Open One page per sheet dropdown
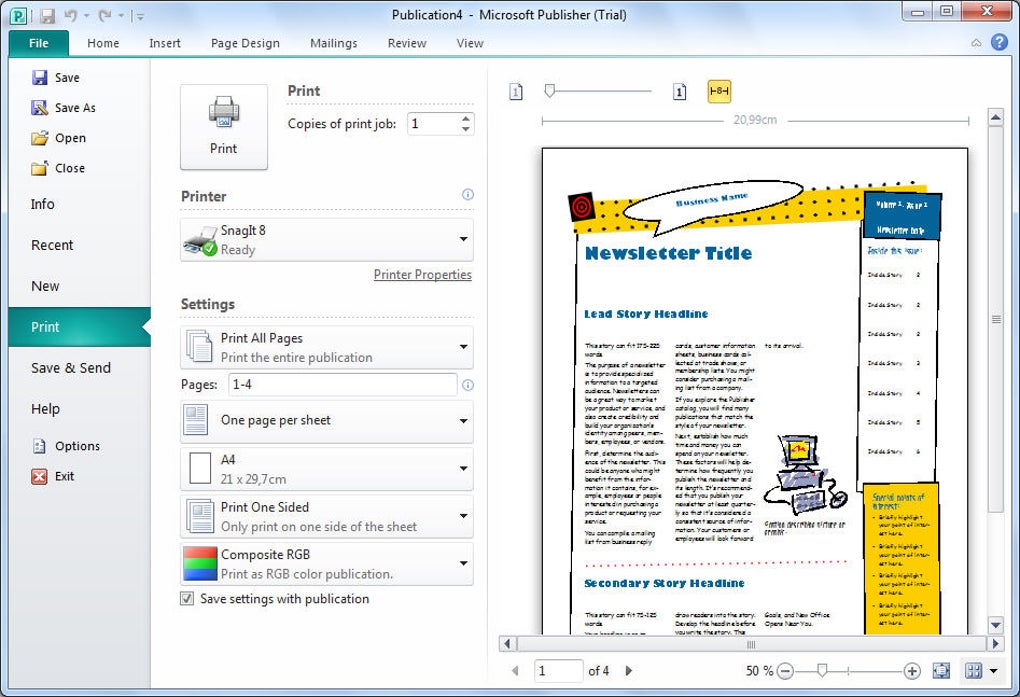1020x697 pixels. tap(327, 421)
